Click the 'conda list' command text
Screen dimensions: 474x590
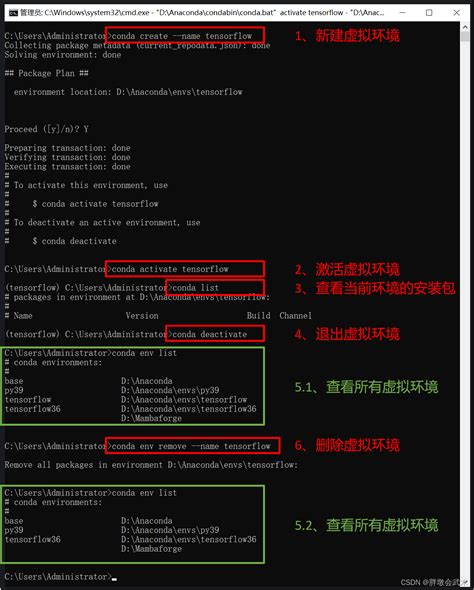point(195,288)
